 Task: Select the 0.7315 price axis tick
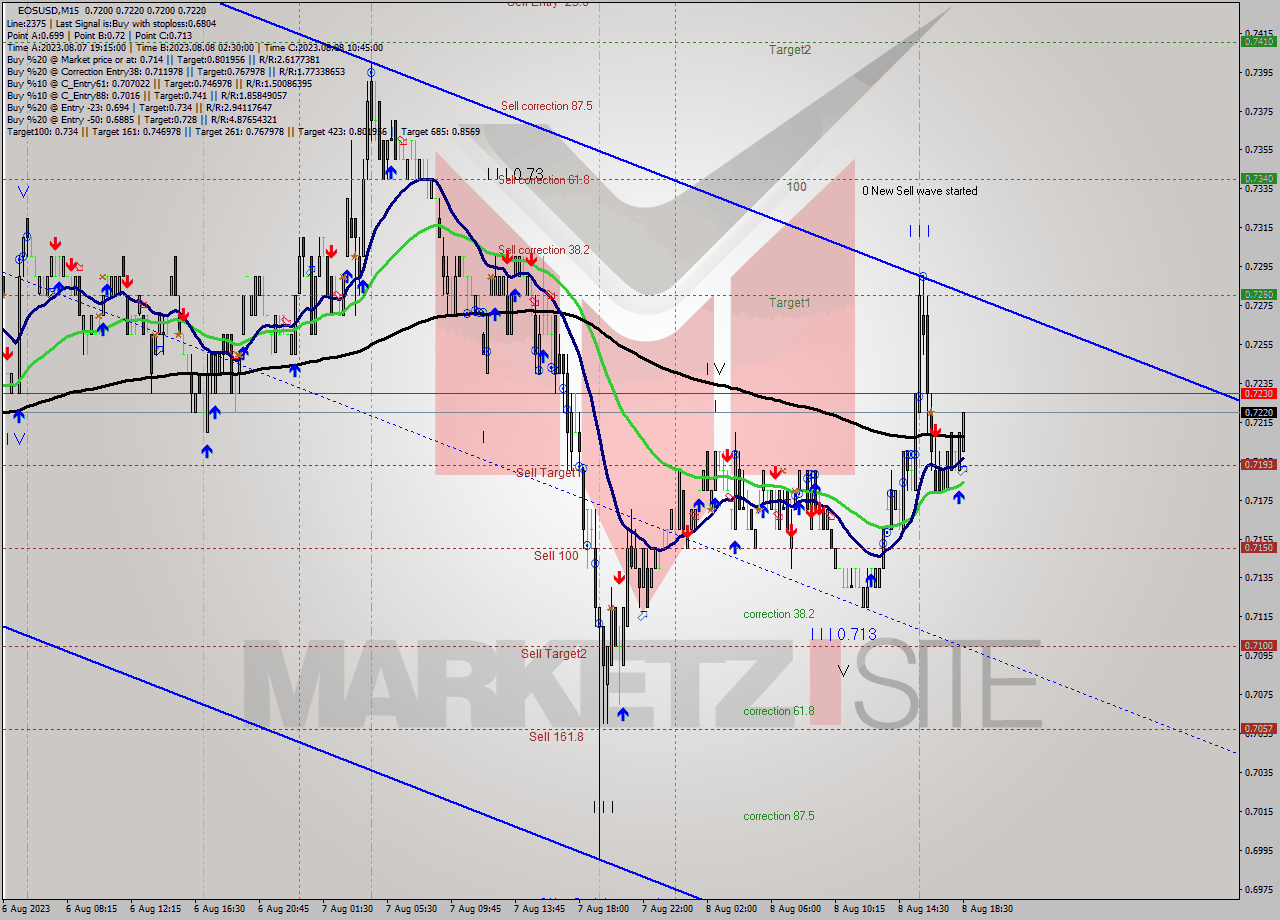1259,228
